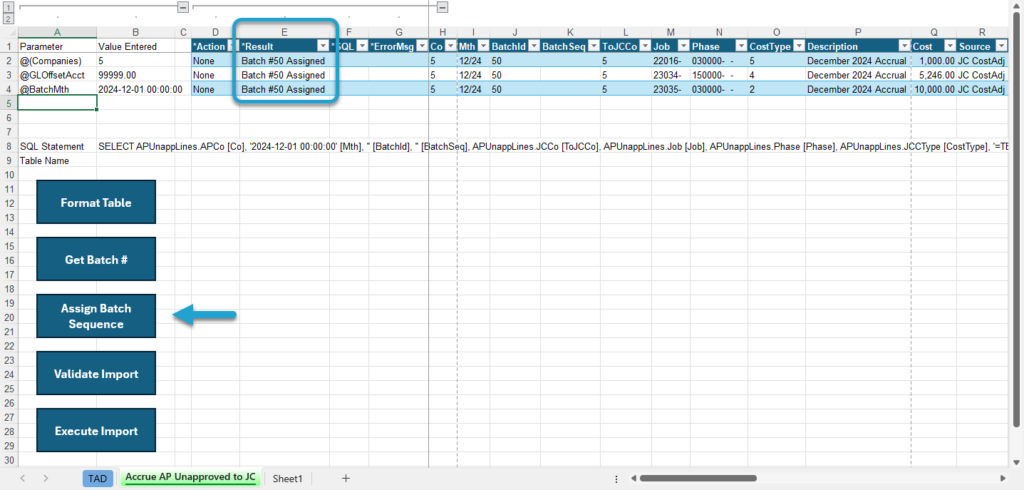This screenshot has height=490, width=1024.
Task: Select column E header
Action: click(x=284, y=33)
